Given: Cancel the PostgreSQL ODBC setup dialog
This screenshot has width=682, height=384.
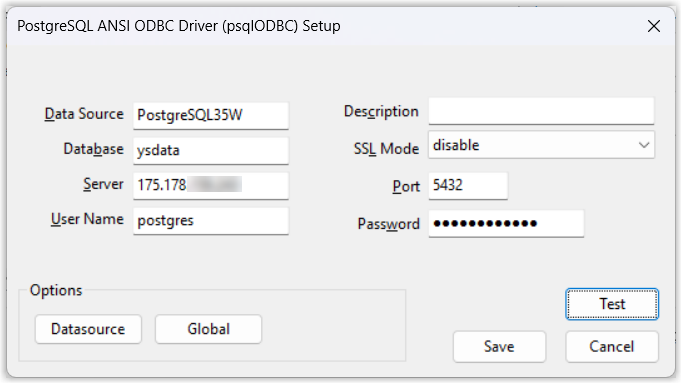Looking at the screenshot, I should point(612,347).
